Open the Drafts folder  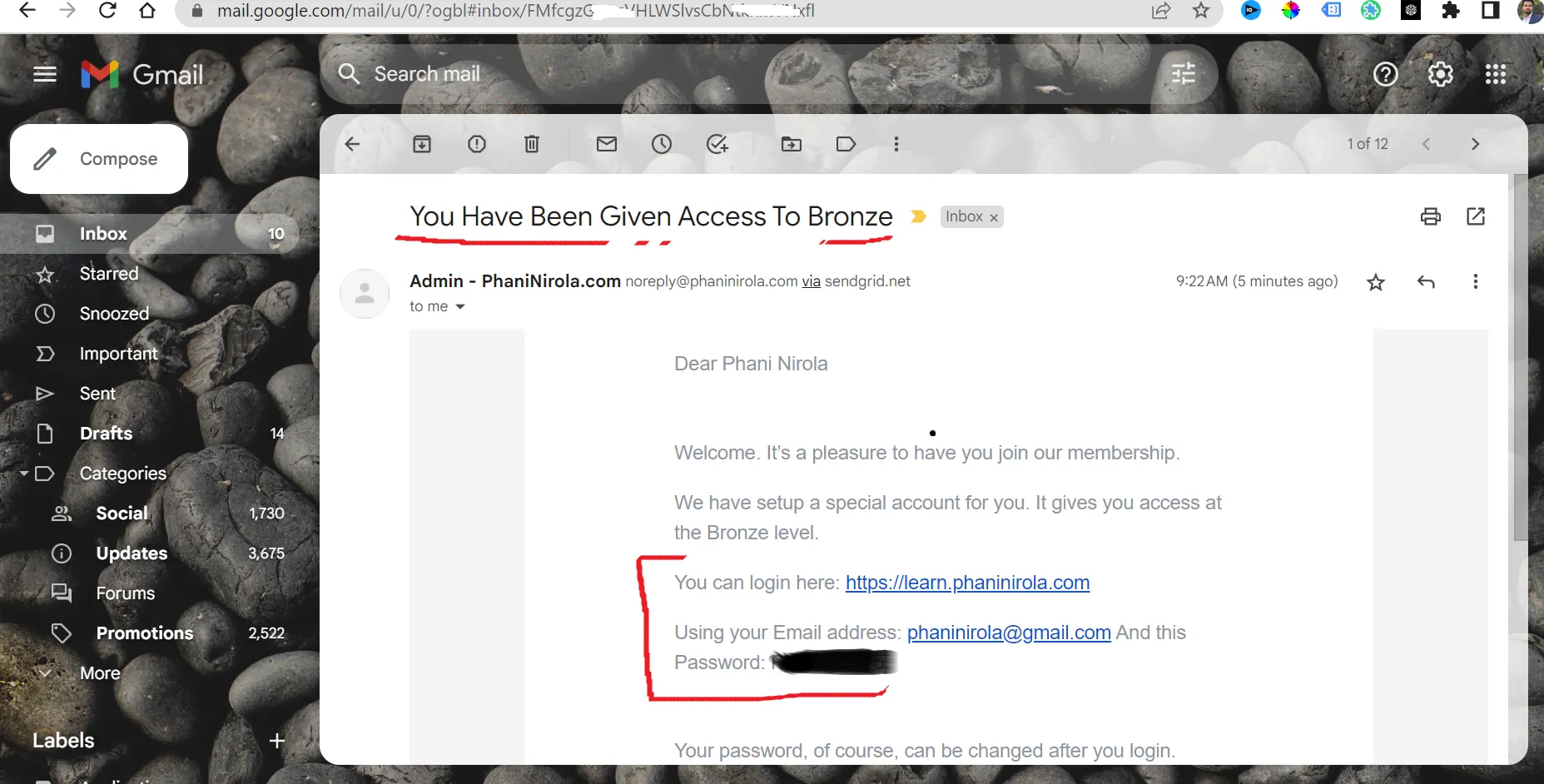point(106,434)
